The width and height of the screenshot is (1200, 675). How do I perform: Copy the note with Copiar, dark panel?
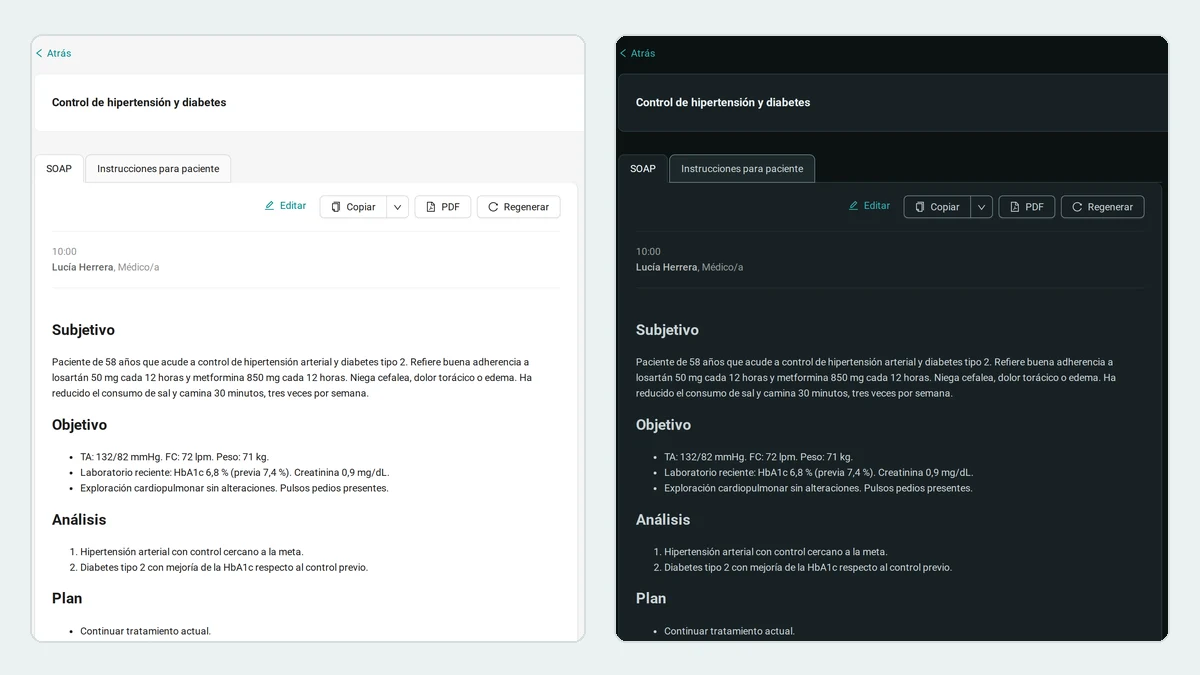pyautogui.click(x=937, y=207)
